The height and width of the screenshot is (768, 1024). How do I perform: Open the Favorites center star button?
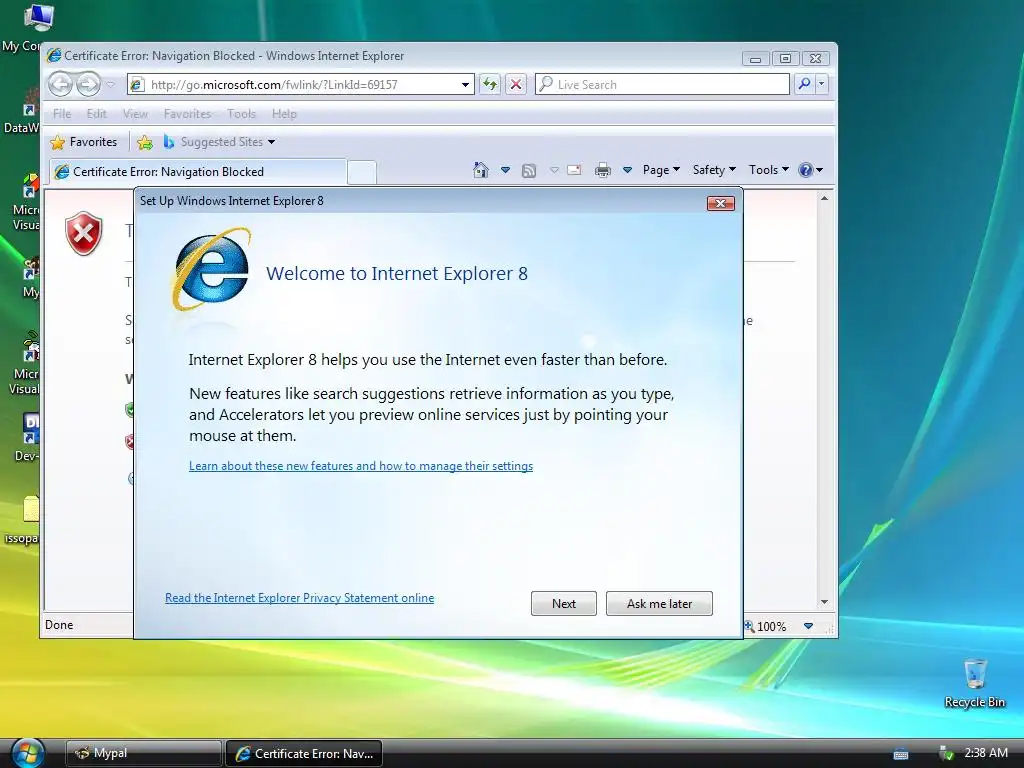[x=84, y=142]
